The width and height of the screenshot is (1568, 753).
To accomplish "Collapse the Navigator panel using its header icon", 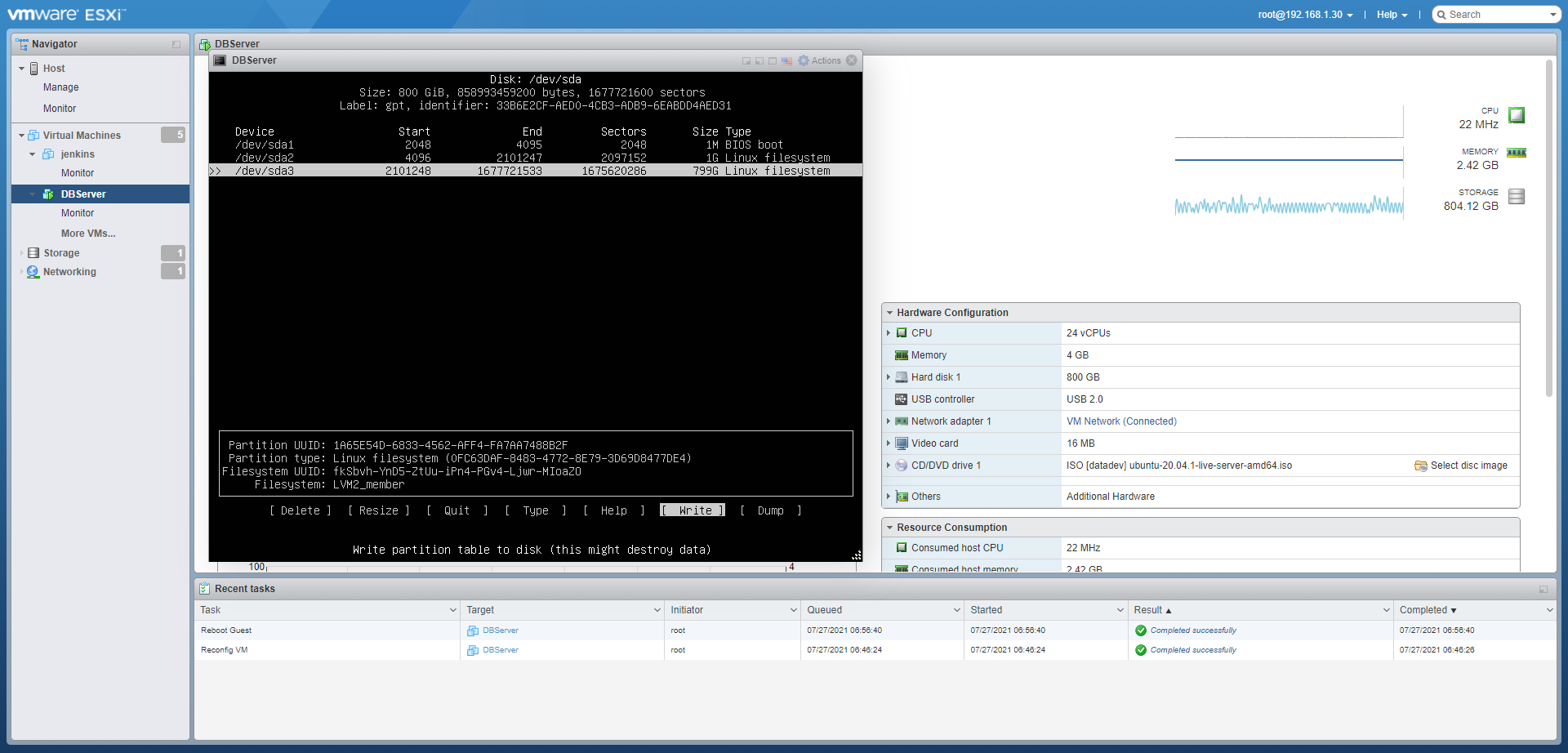I will click(x=176, y=45).
